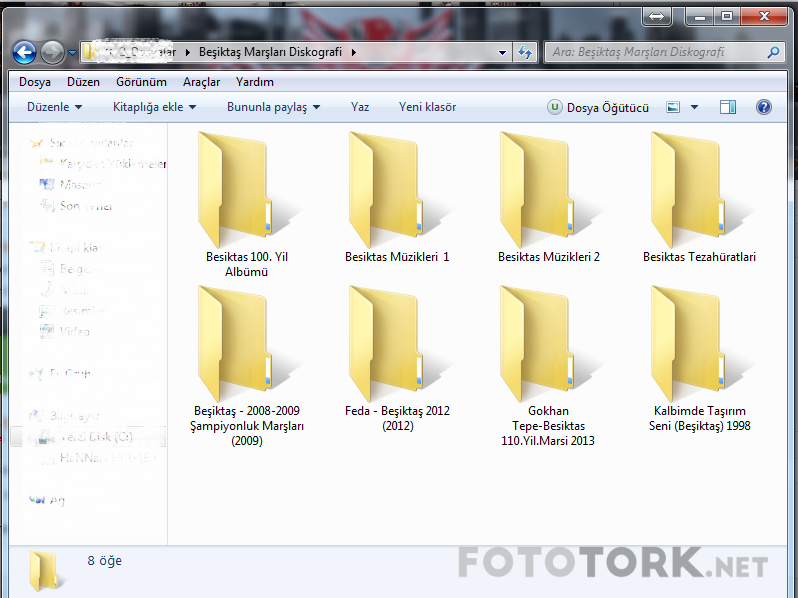
Task: Go back with the Back arrow button
Action: coord(24,52)
